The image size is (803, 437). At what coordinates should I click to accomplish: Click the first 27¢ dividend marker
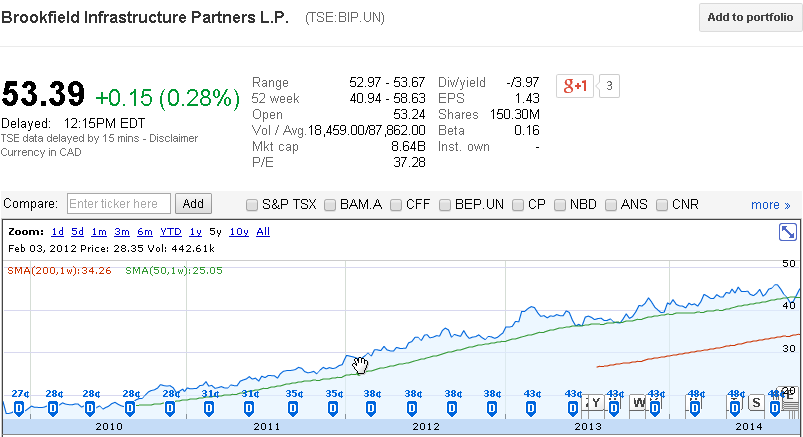(19, 407)
